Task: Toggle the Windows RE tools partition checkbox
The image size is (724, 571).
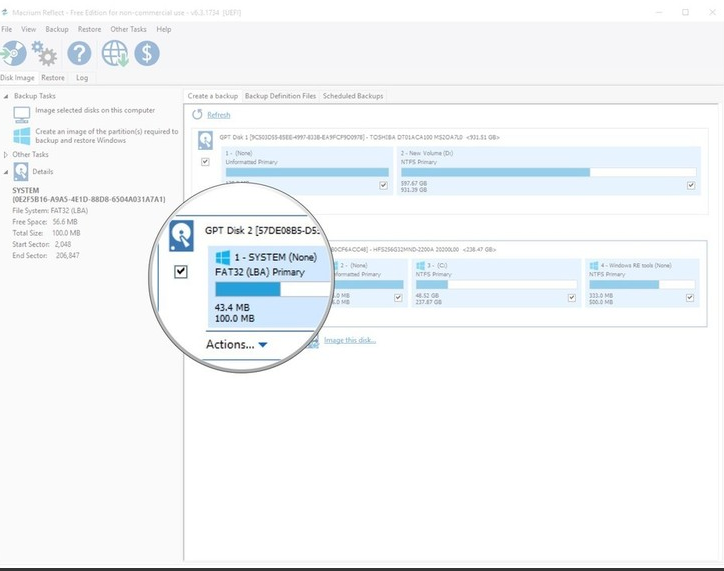Action: (691, 297)
